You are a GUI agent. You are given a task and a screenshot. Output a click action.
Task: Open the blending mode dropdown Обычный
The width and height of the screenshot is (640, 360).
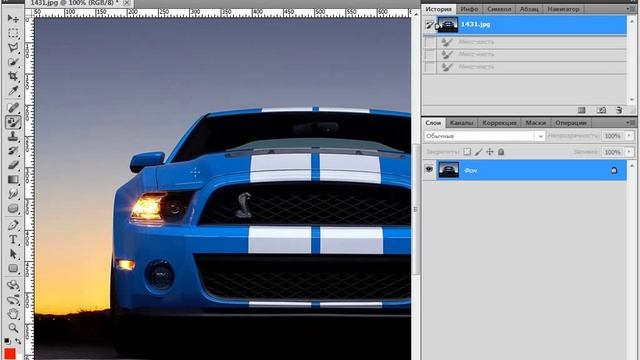(x=484, y=136)
